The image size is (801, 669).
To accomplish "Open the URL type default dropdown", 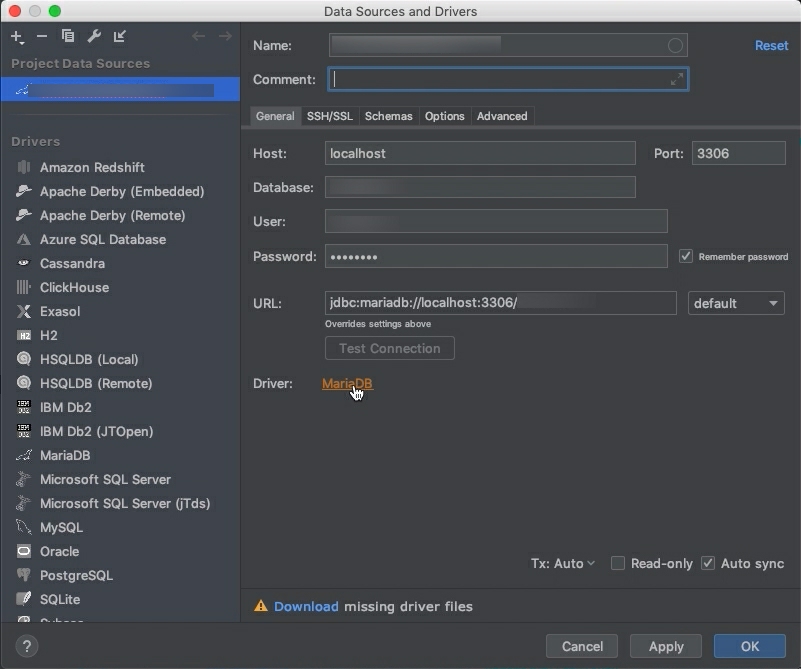I will click(x=736, y=303).
